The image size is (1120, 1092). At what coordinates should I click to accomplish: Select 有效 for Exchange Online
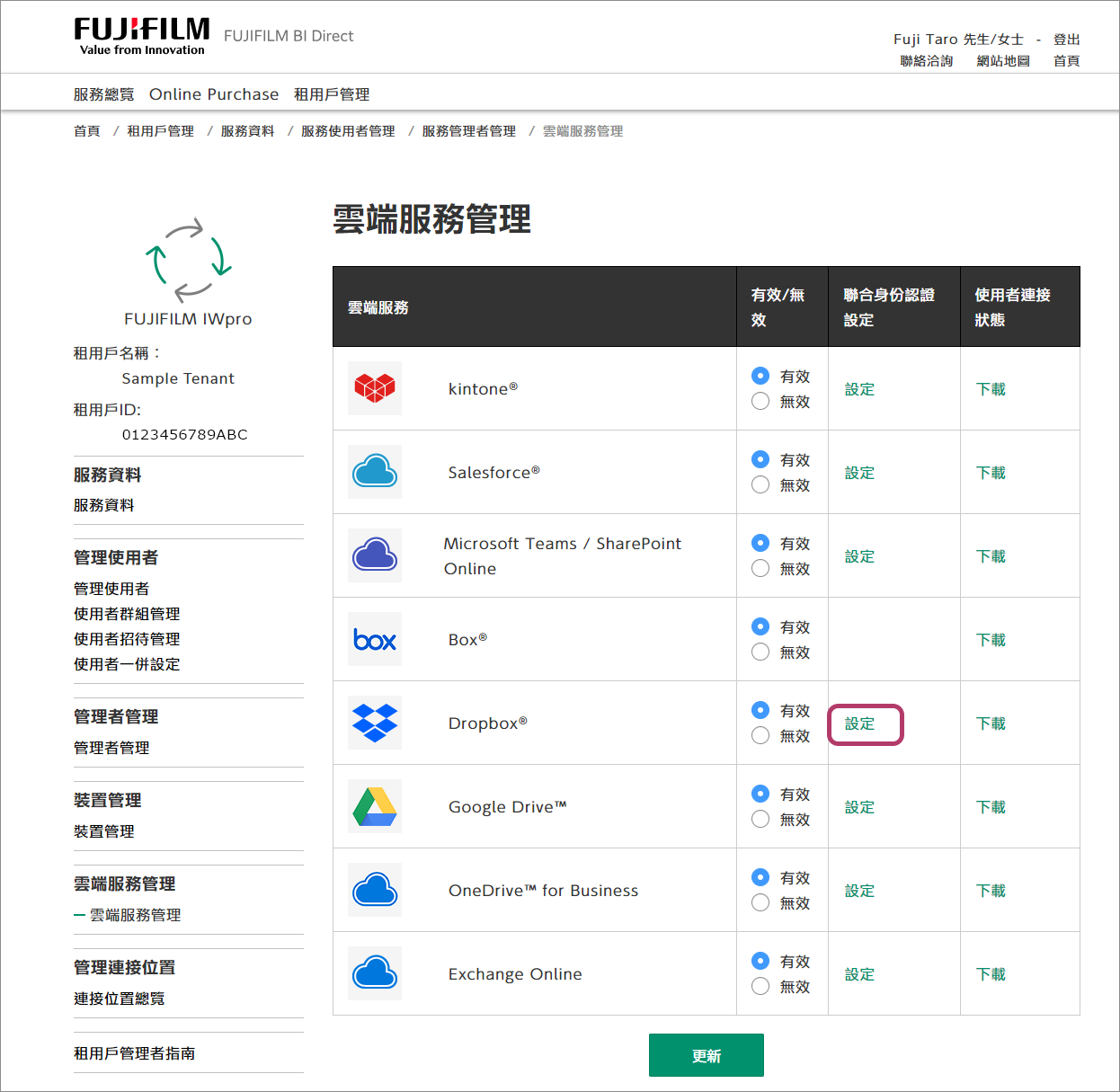[760, 961]
